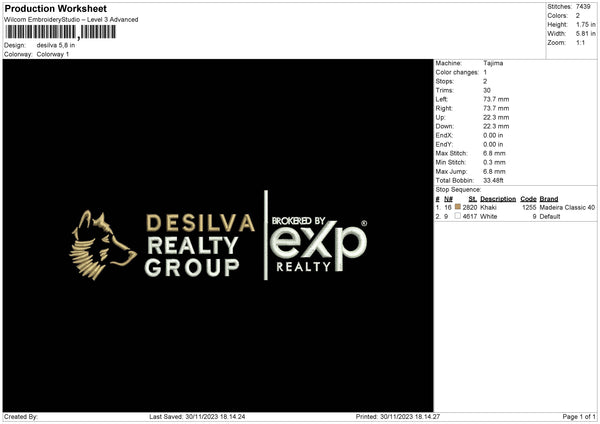Click the 'Stop Sequence:' heading
This screenshot has height=424, width=600.
click(458, 190)
